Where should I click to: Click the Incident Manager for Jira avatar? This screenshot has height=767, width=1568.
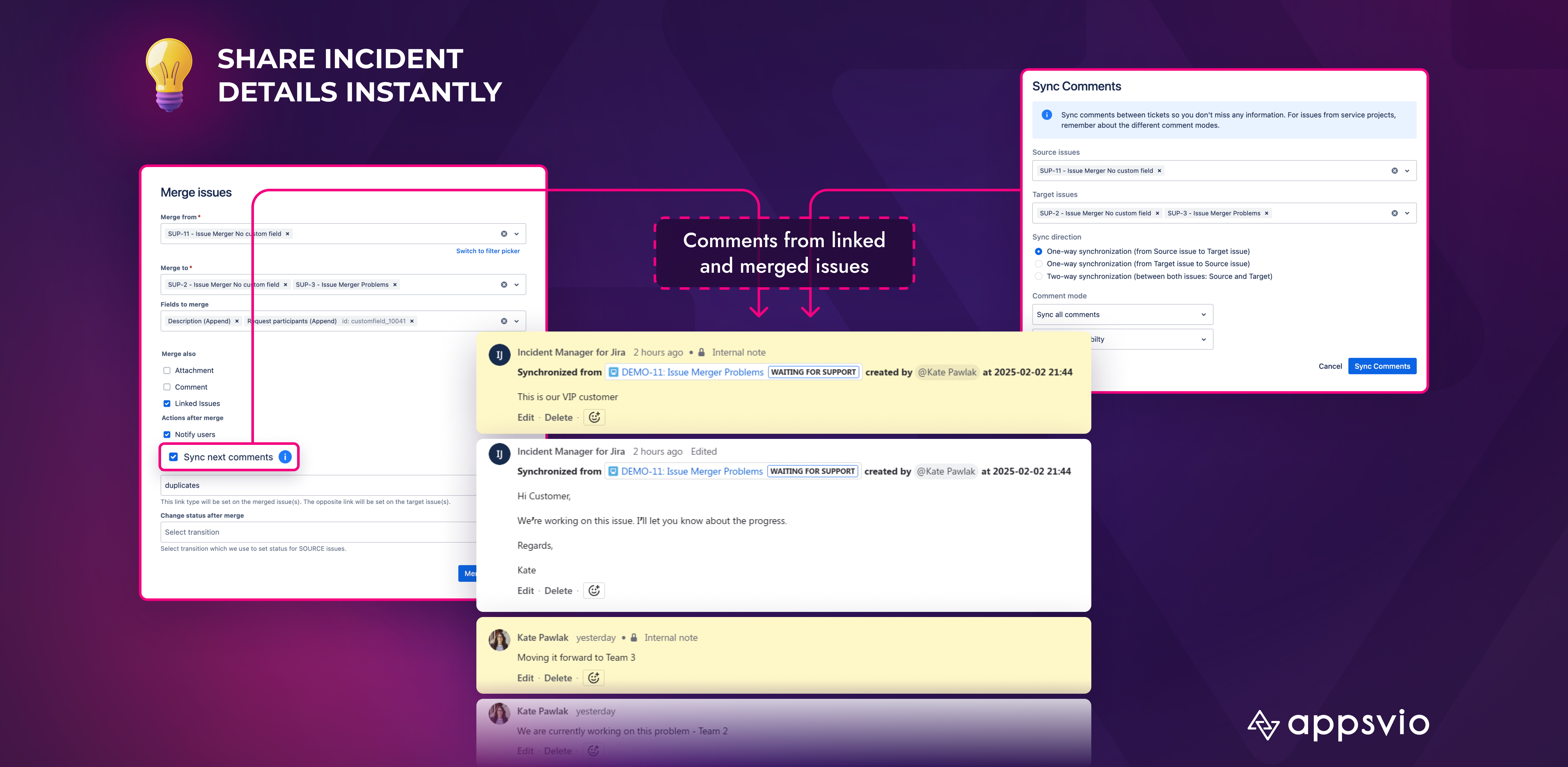tap(499, 353)
